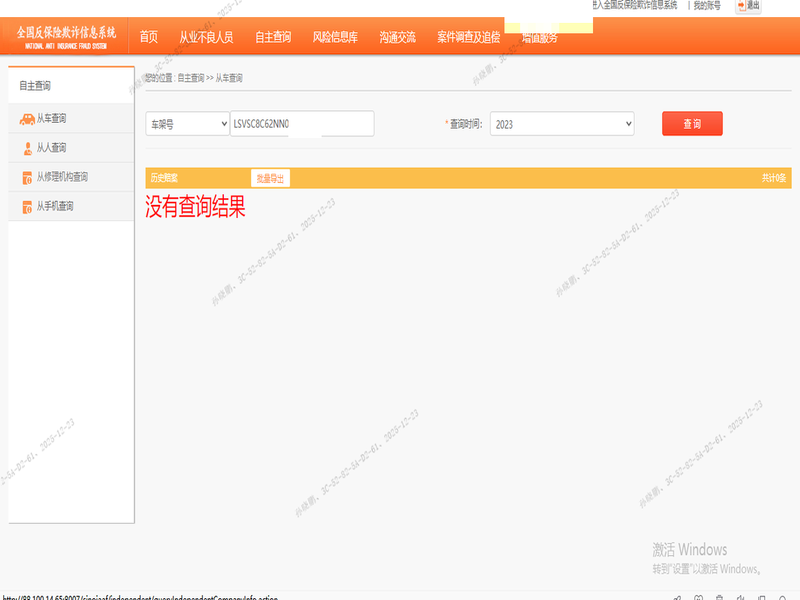Click the 批量导出 batch export button
The image size is (800, 600).
point(270,178)
